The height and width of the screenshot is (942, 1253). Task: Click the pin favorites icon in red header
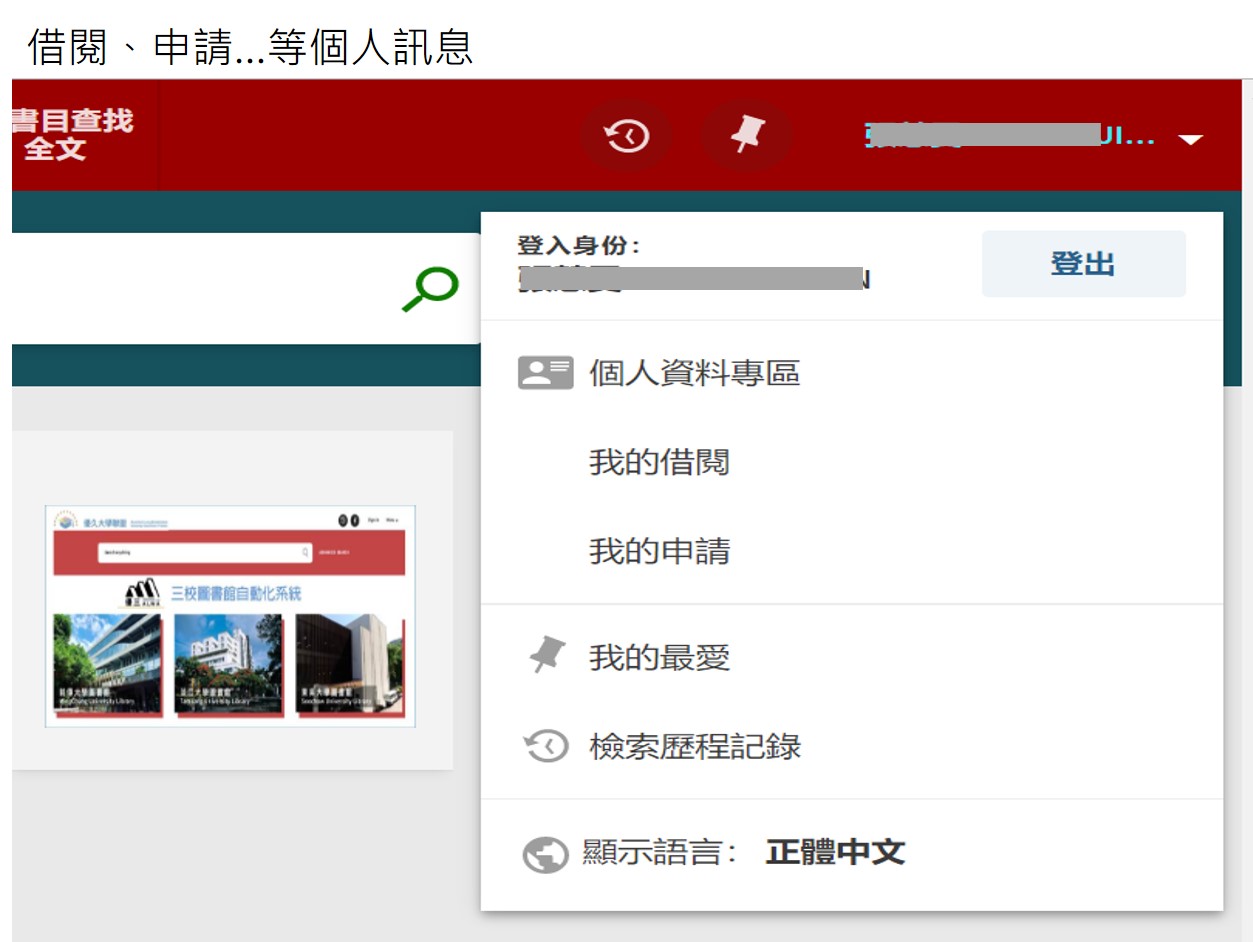(x=746, y=137)
